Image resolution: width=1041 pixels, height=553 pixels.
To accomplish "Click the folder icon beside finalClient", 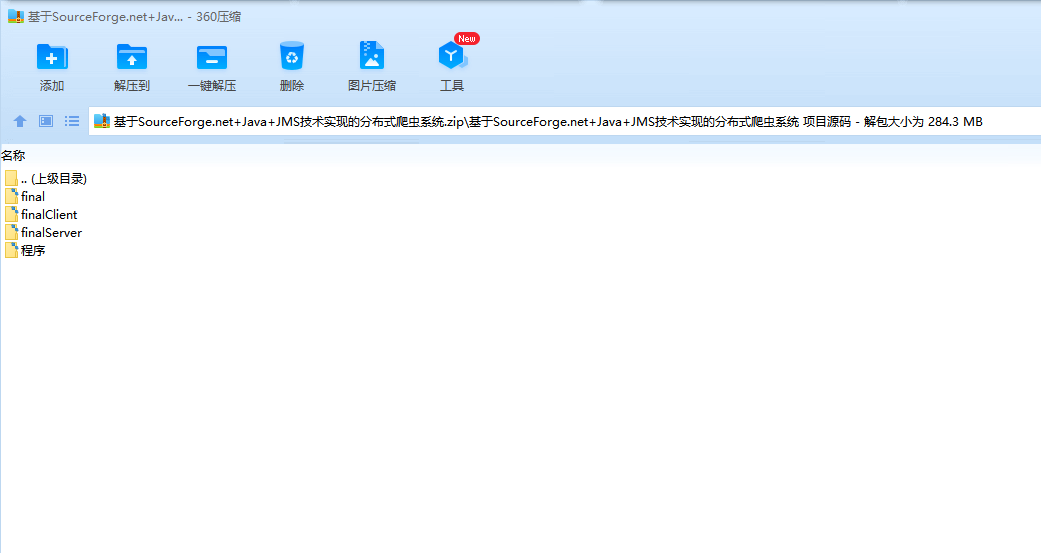I will 11,214.
